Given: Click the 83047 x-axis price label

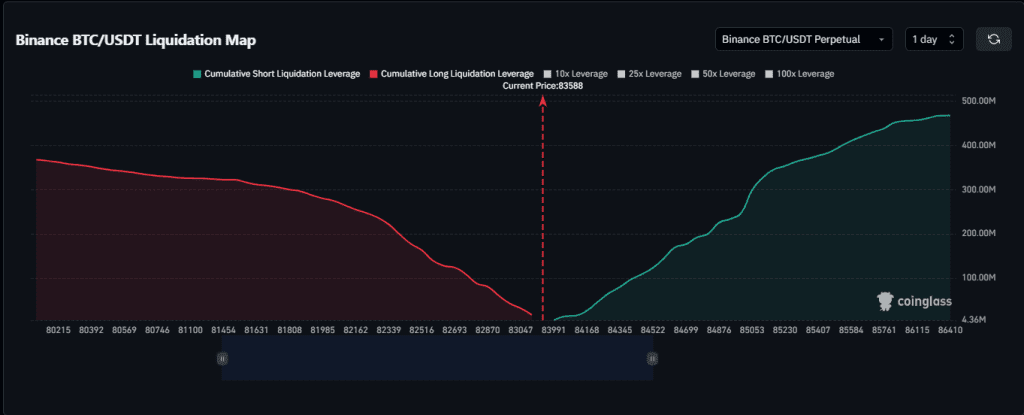Looking at the screenshot, I should click(x=520, y=330).
